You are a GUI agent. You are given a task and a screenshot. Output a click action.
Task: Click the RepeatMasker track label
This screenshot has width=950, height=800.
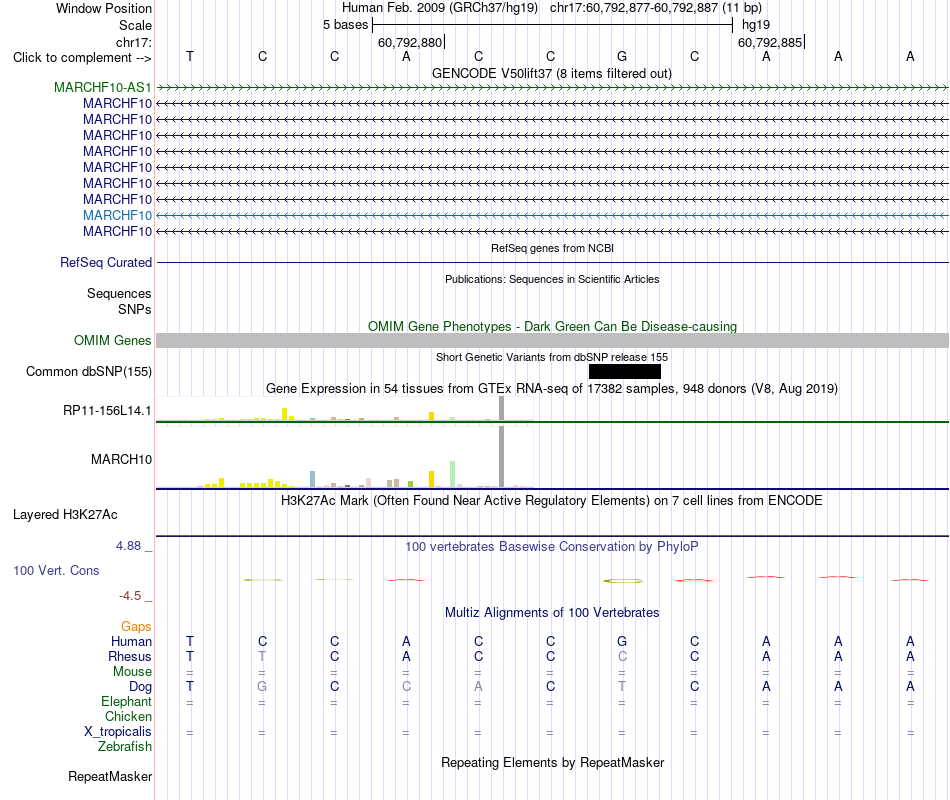tap(110, 776)
